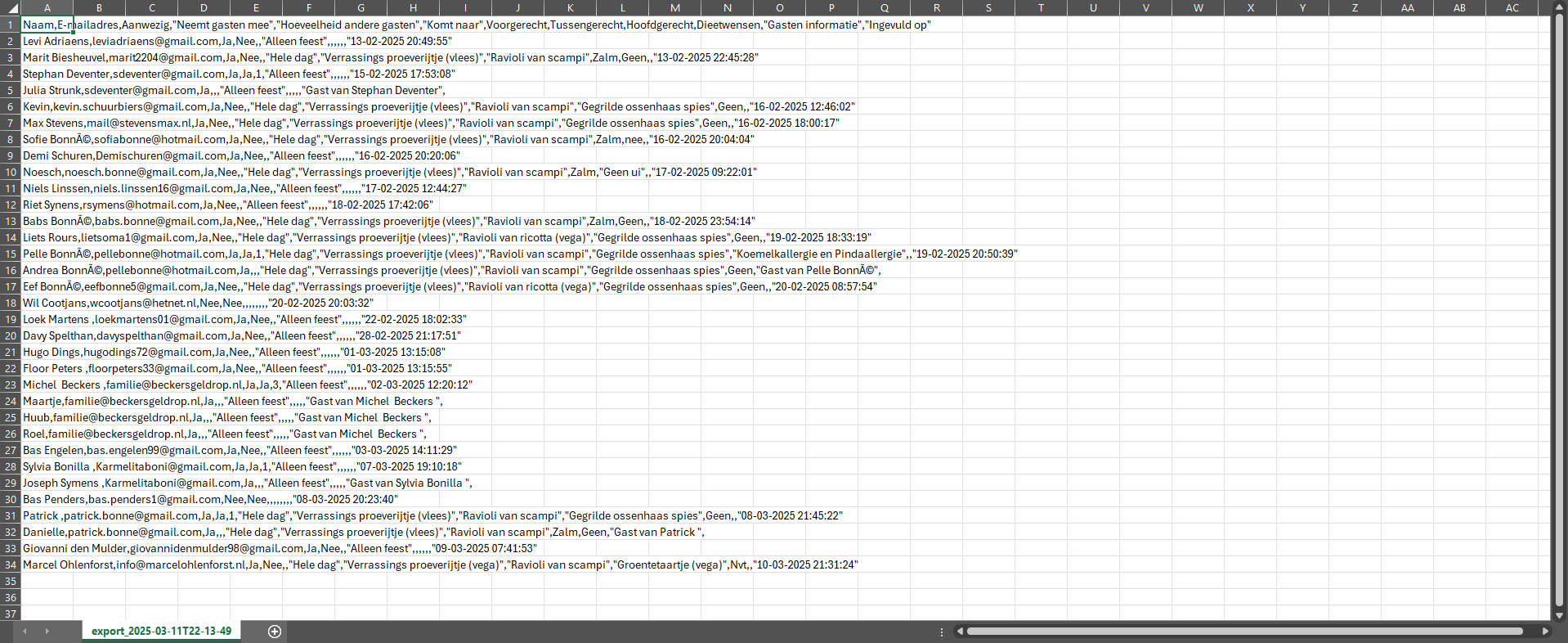Add a new sheet with the plus icon
Viewport: 1568px width, 643px height.
pos(275,631)
